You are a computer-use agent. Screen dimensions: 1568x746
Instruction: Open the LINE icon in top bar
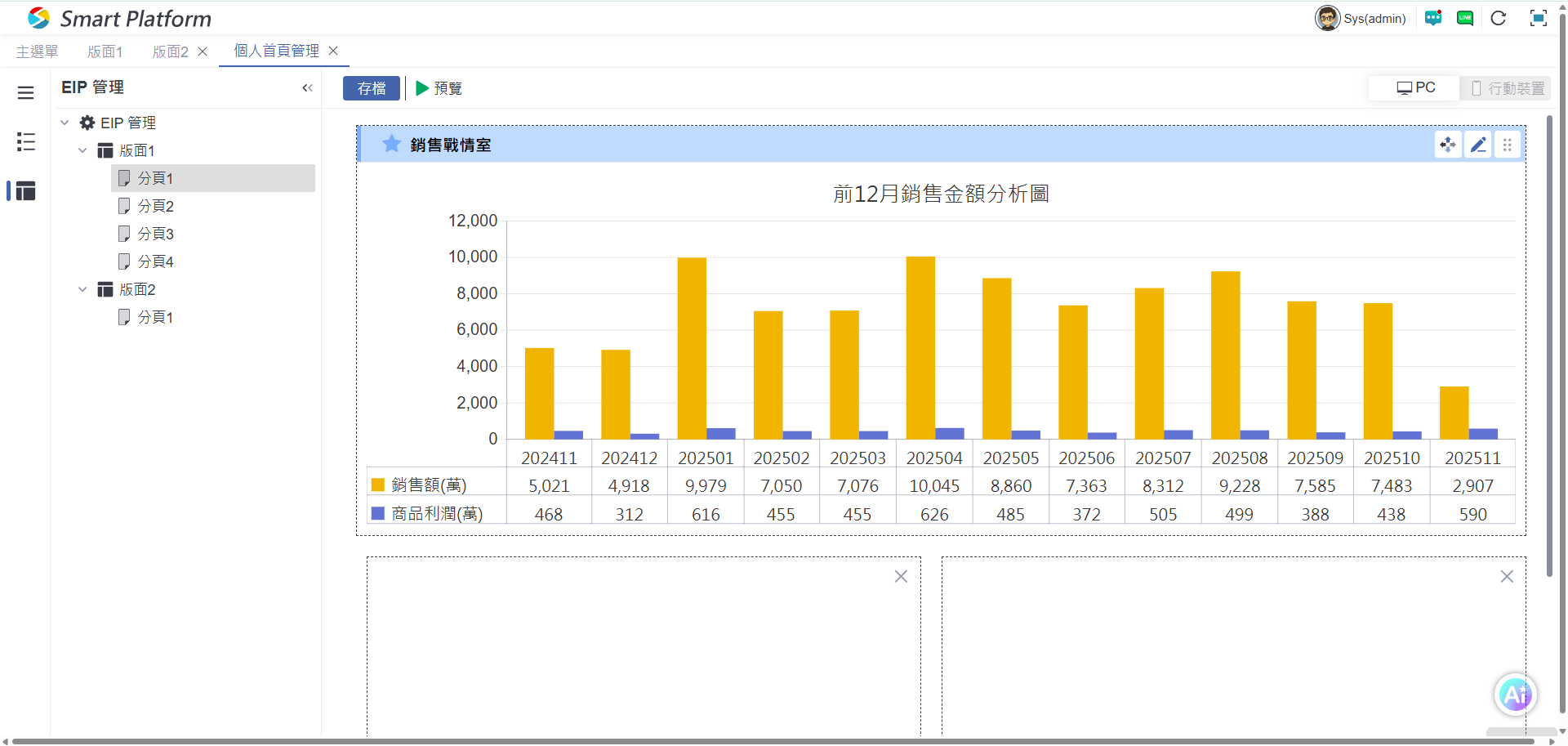(x=1465, y=18)
